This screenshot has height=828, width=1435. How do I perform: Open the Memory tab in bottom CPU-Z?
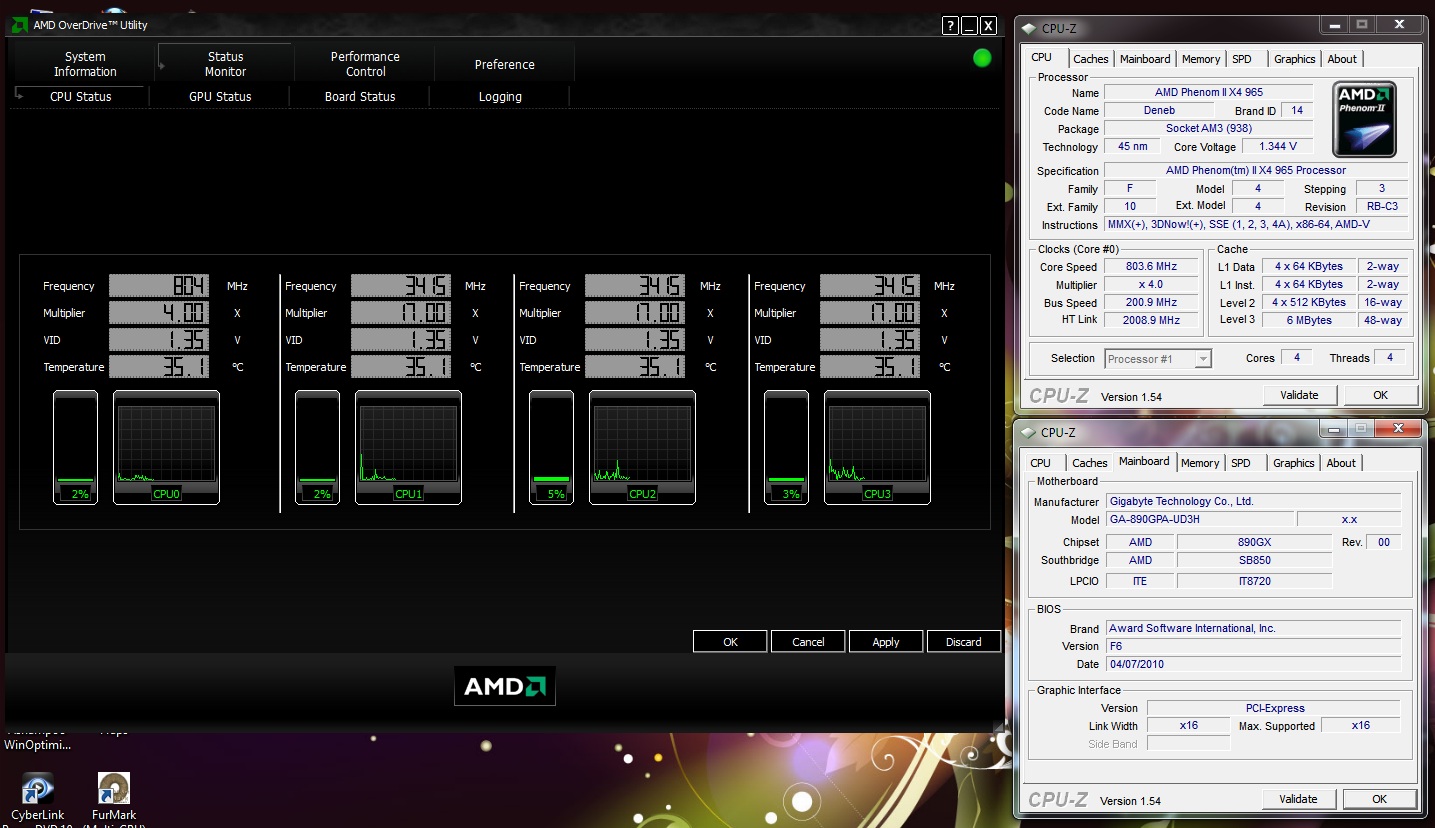(1200, 463)
